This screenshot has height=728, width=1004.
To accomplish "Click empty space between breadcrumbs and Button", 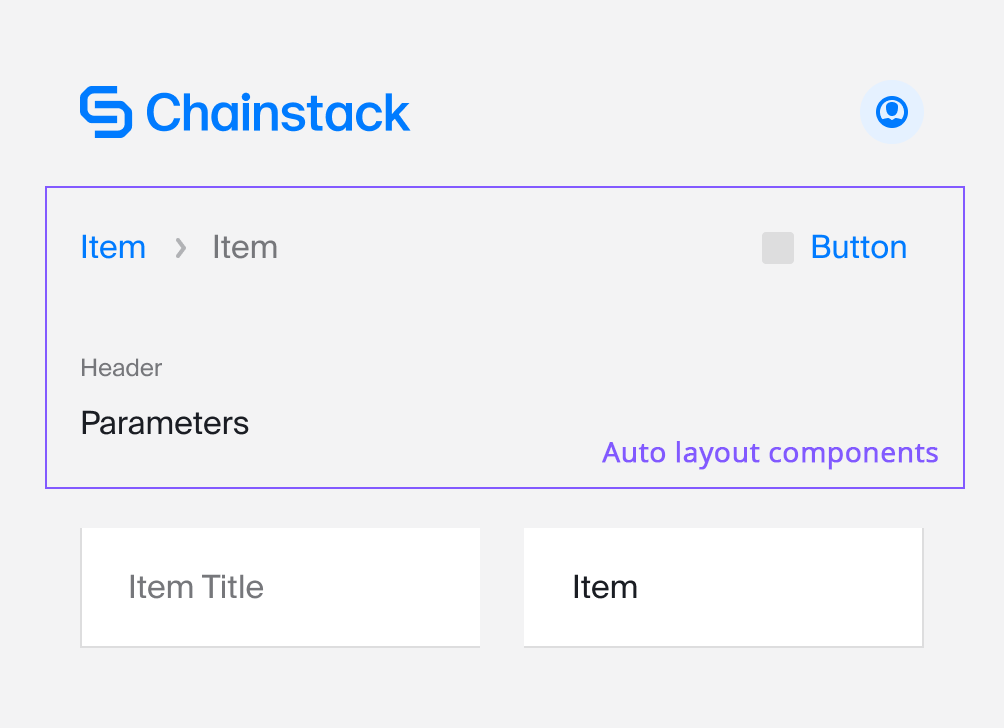I will pyautogui.click(x=519, y=248).
